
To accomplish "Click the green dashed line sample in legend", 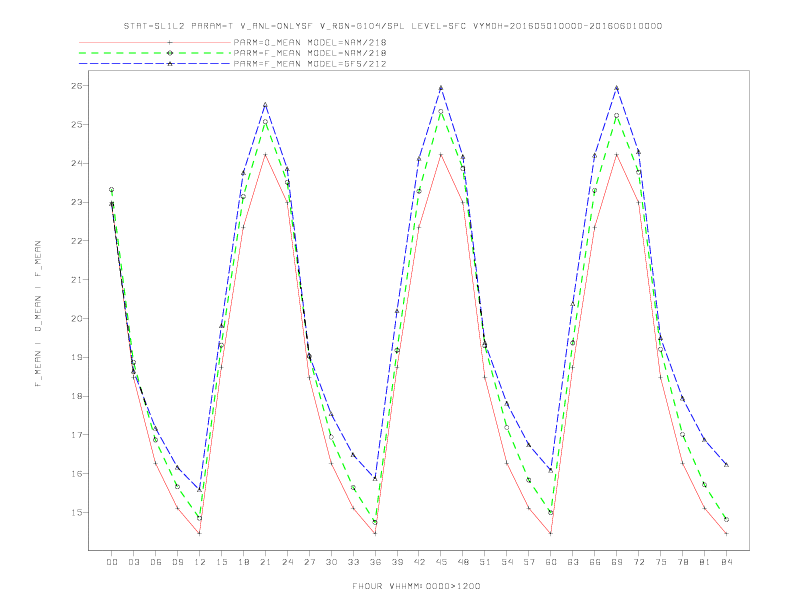I will 155,53.
